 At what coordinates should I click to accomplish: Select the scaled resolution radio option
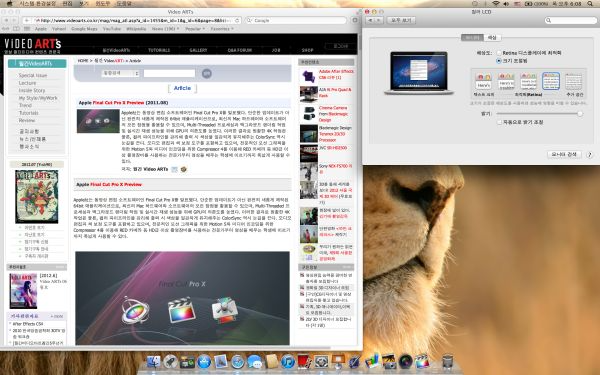[x=499, y=61]
